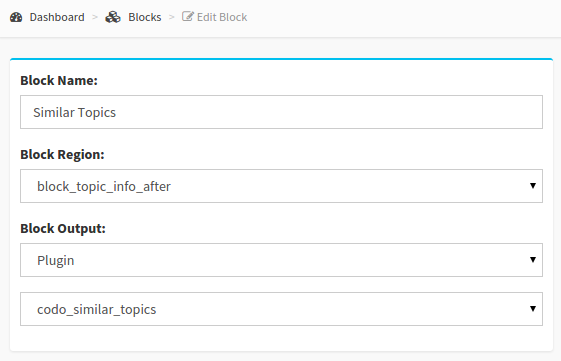Click the Block Name label
Image resolution: width=561 pixels, height=361 pixels.
[59, 81]
